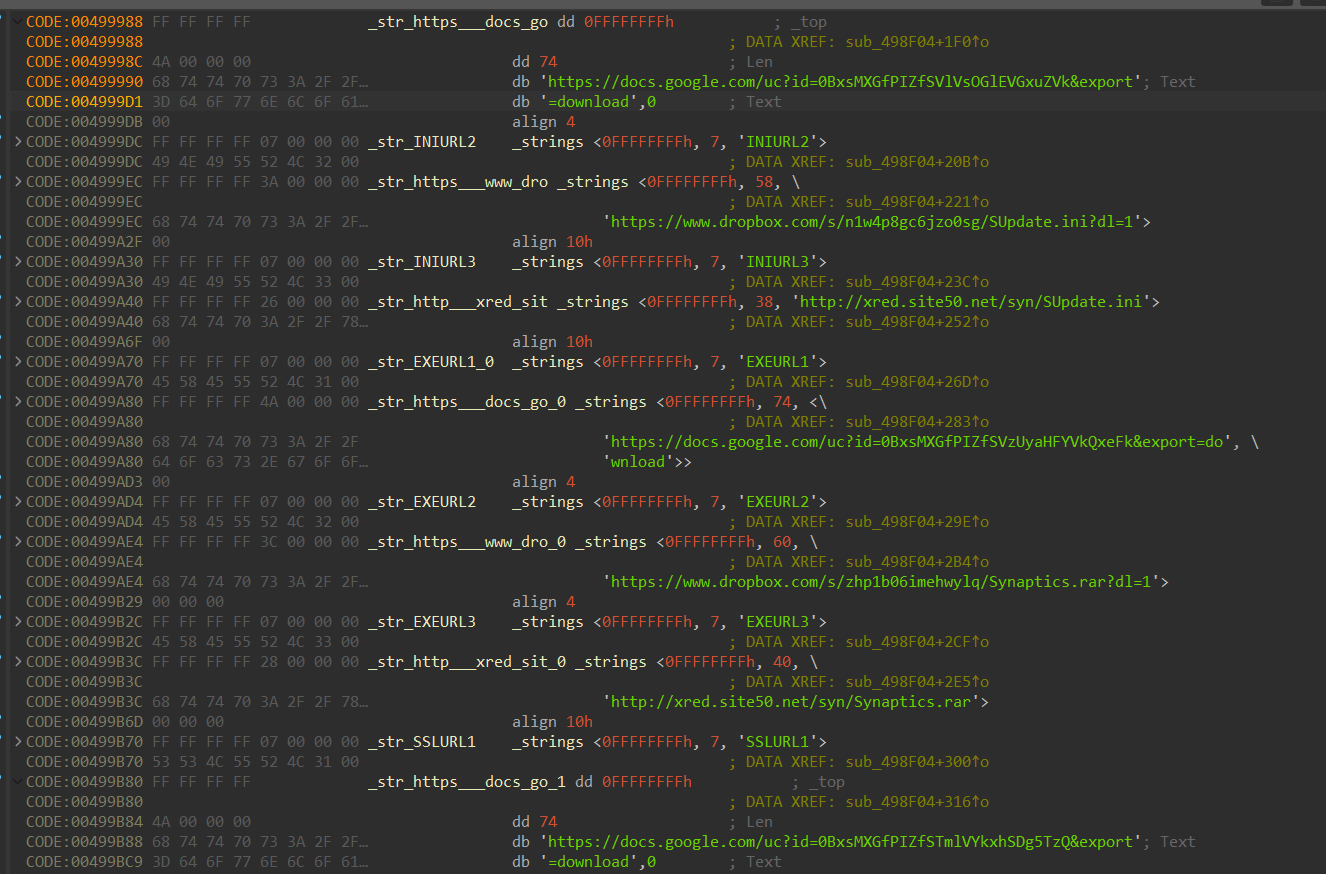Expand the _str_INIURL2 data item

click(17, 141)
